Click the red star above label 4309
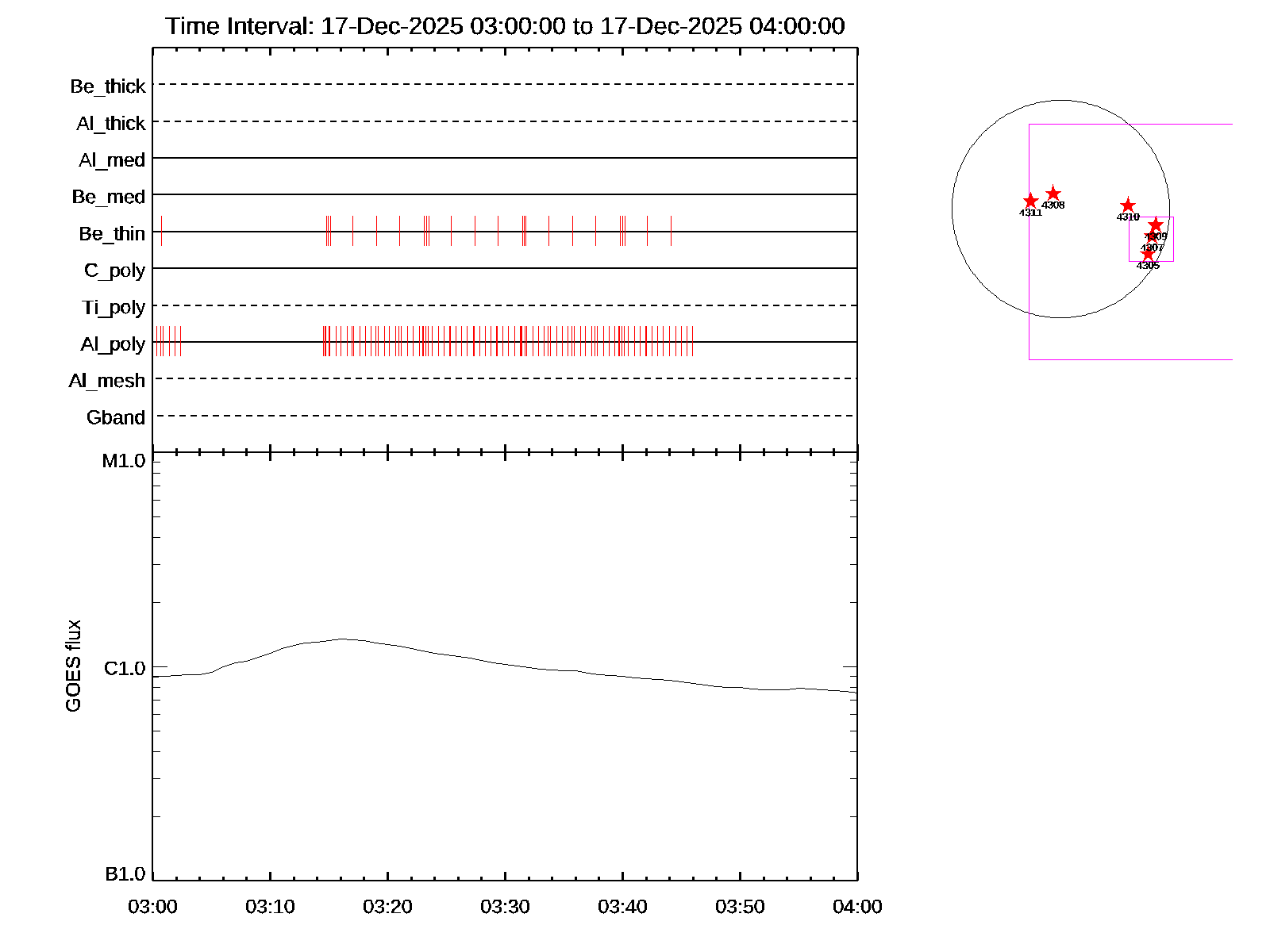 coord(1156,225)
